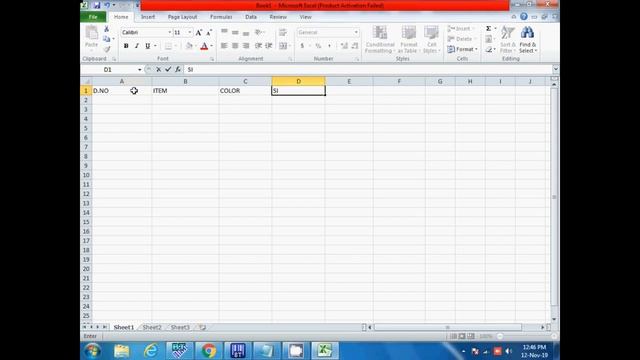Toggle Bottom Align vertical alignment
This screenshot has height=360, width=640.
(x=246, y=32)
